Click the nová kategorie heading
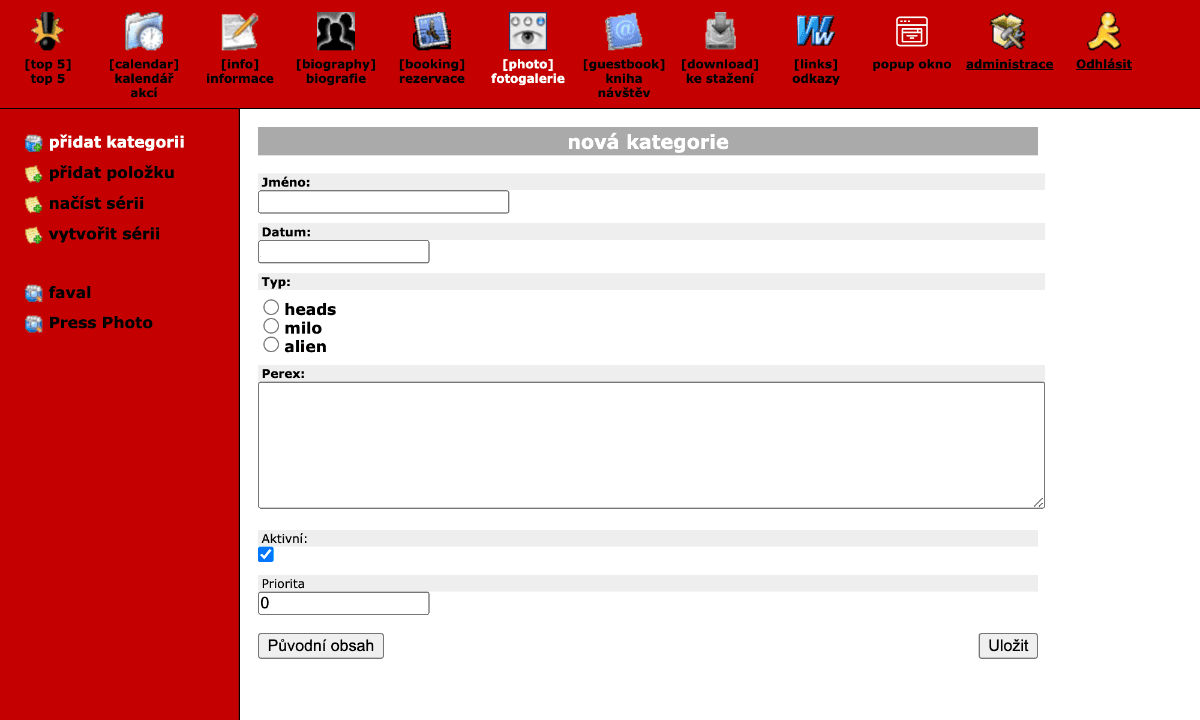The image size is (1200, 720). tap(648, 142)
